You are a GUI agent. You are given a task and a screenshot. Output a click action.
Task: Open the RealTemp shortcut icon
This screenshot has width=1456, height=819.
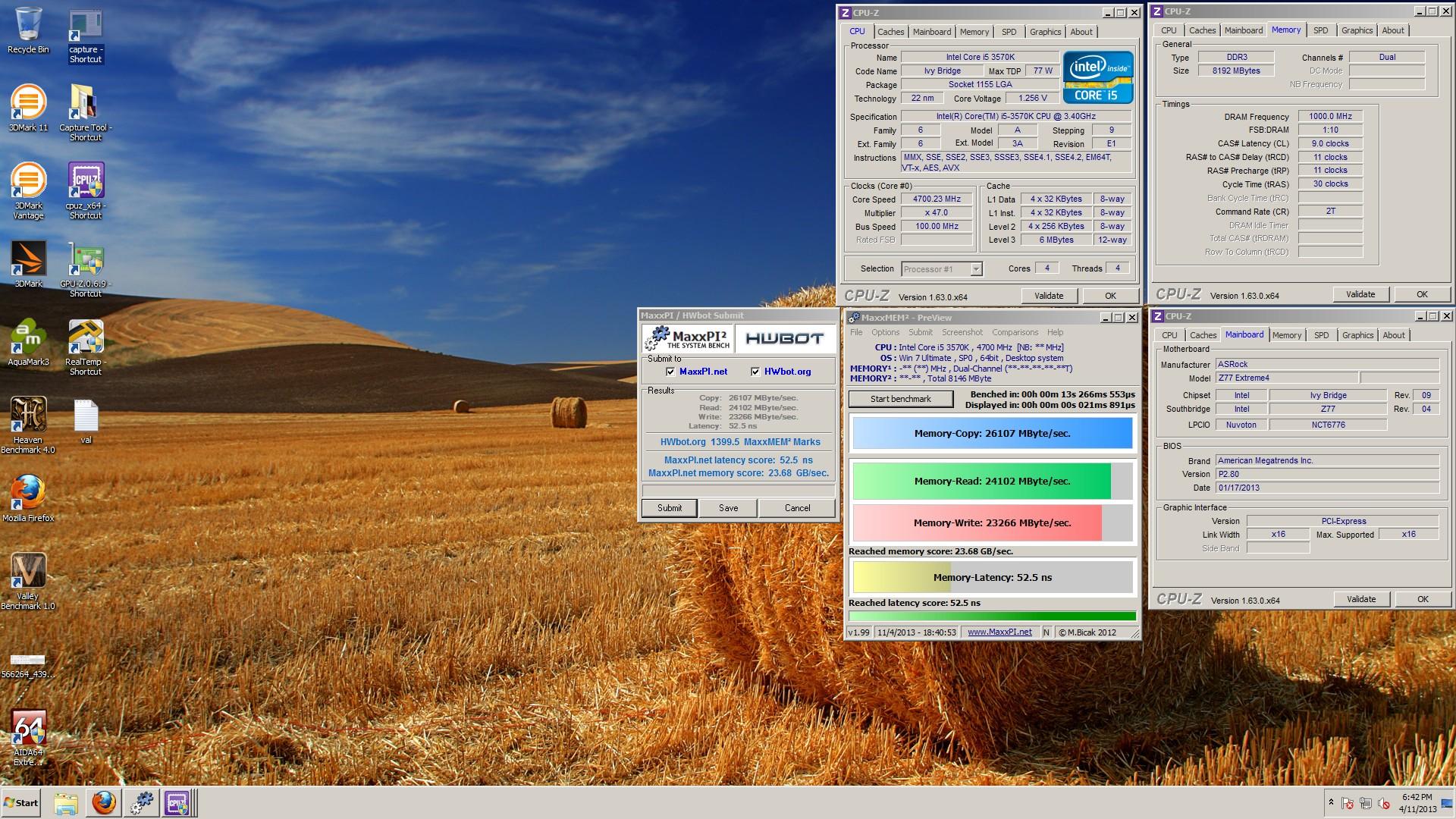86,347
